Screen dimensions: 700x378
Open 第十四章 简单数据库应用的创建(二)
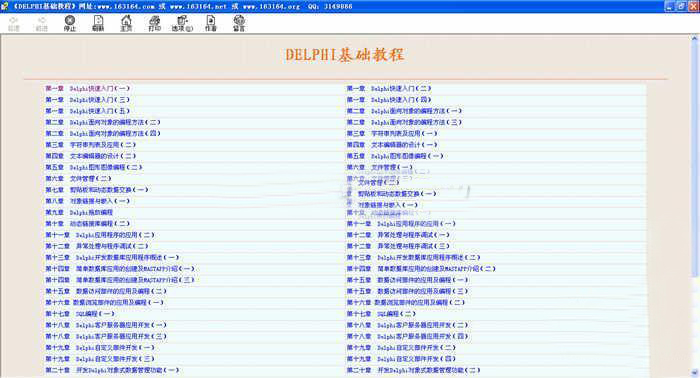click(421, 269)
